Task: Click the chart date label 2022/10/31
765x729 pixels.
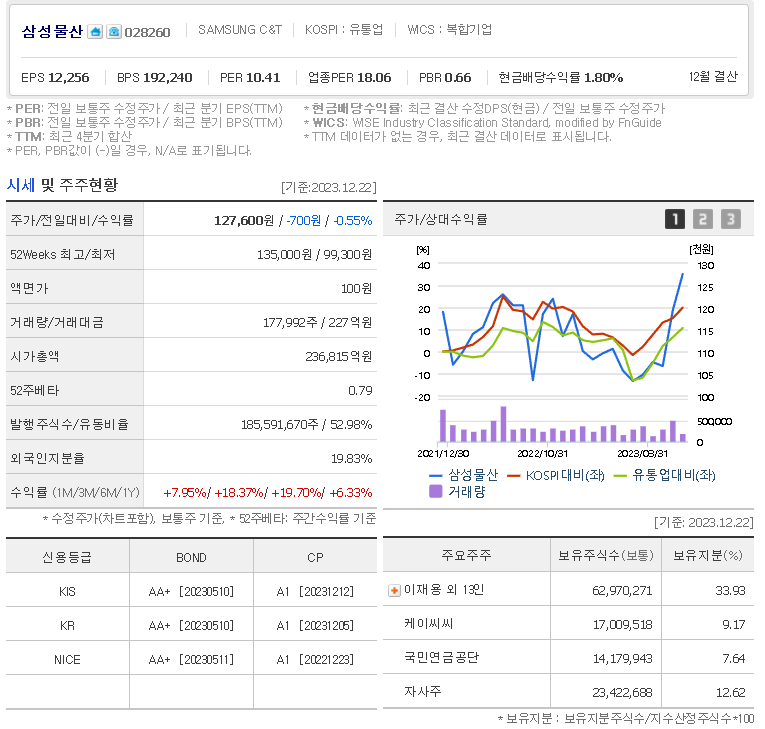Action: pyautogui.click(x=543, y=453)
